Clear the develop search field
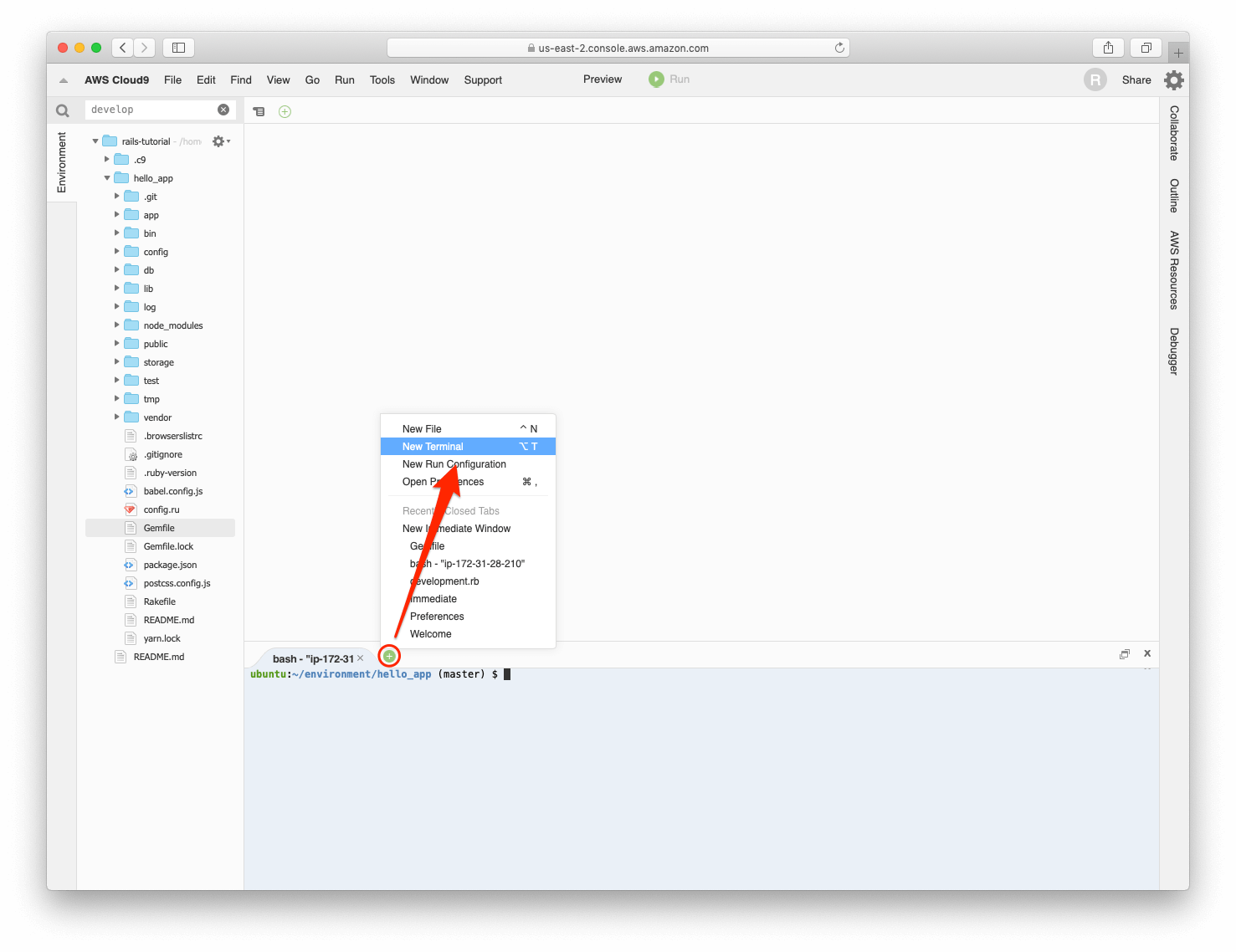This screenshot has height=952, width=1236. (223, 110)
